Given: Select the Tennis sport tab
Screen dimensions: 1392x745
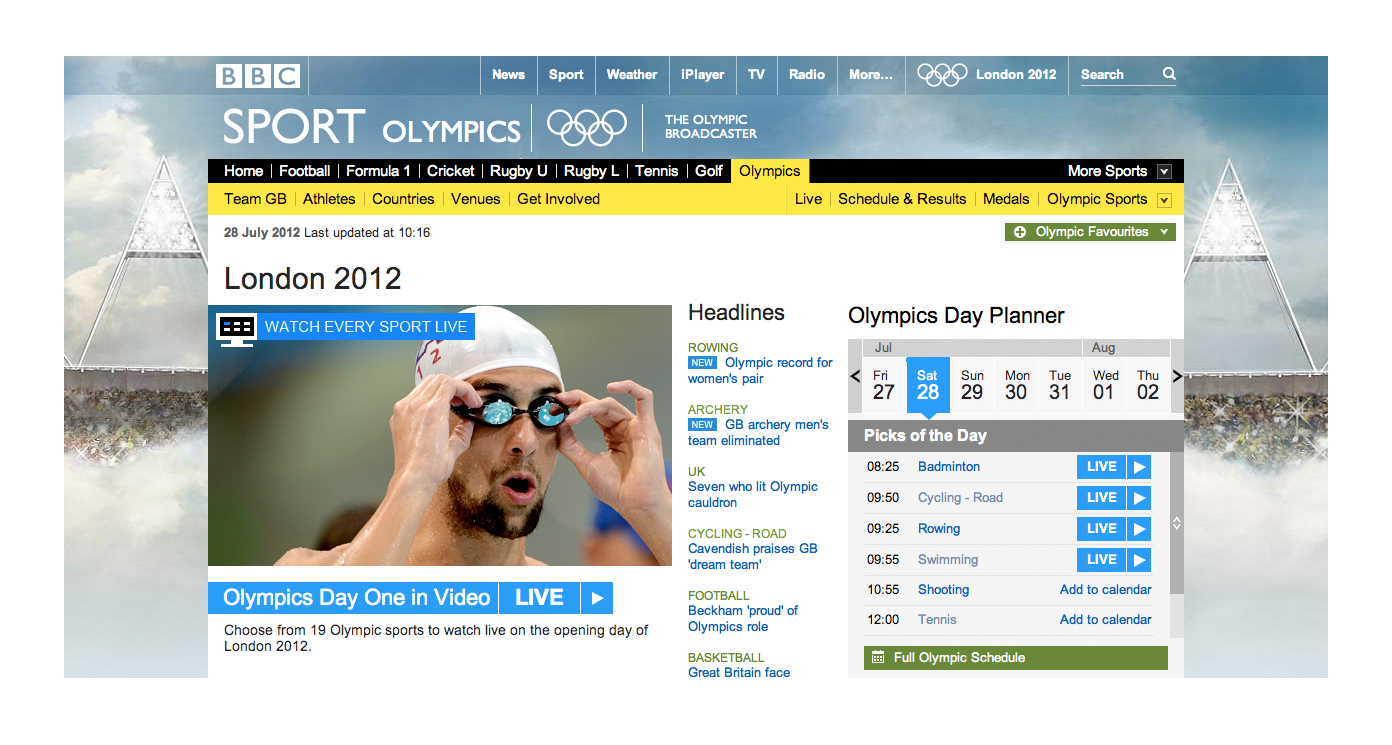Looking at the screenshot, I should tap(657, 171).
